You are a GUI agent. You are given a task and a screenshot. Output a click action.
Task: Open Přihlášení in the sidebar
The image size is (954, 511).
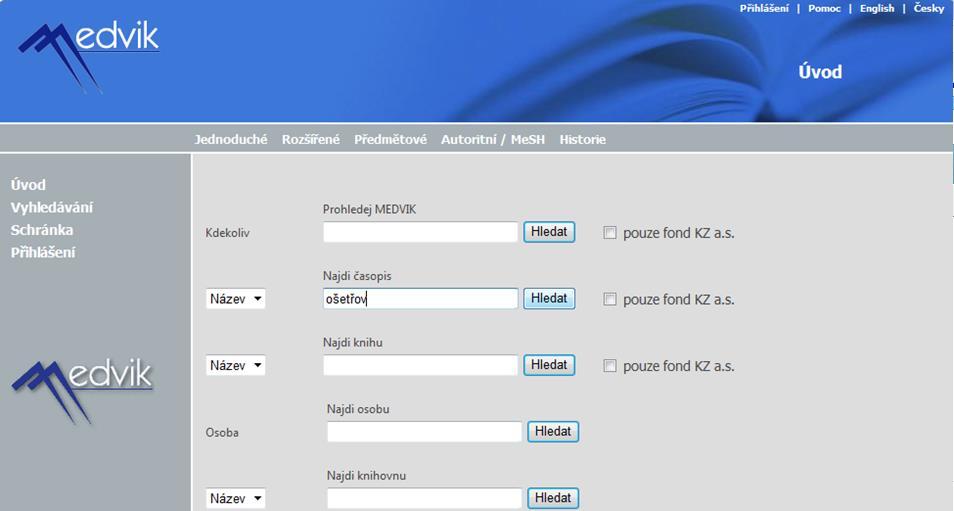[x=43, y=252]
